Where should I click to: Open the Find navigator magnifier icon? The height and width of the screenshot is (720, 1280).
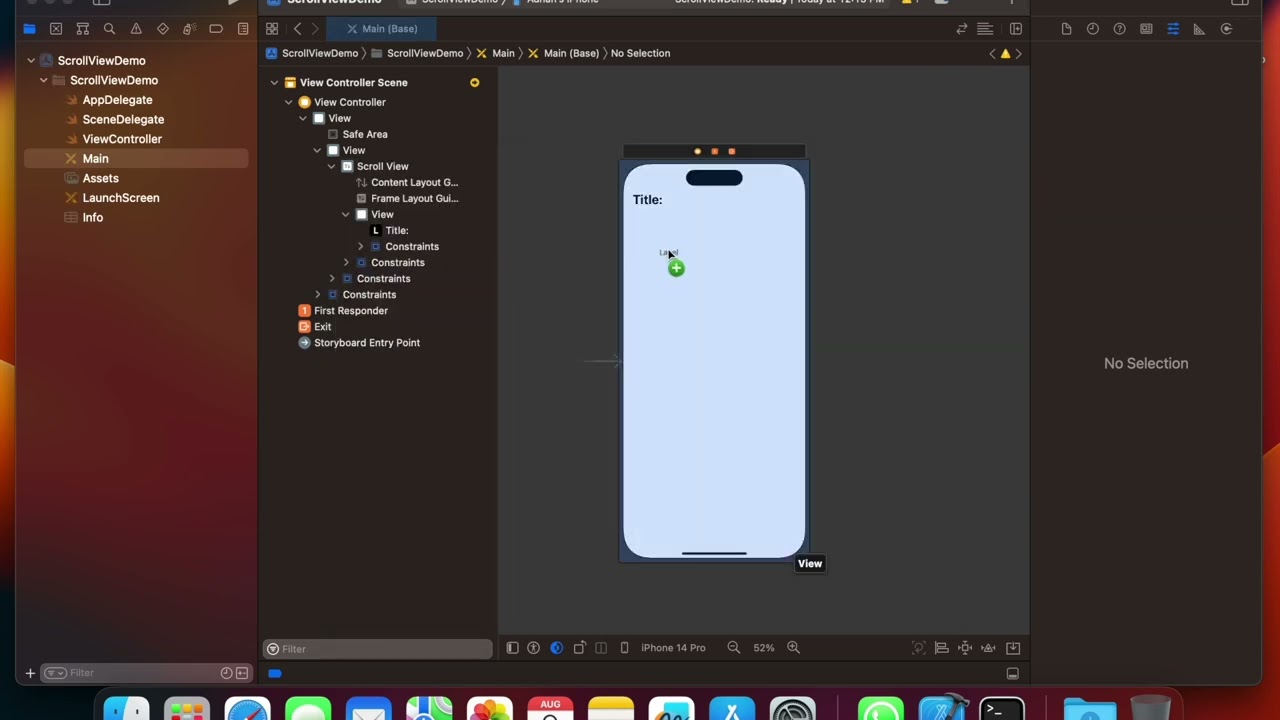109,29
